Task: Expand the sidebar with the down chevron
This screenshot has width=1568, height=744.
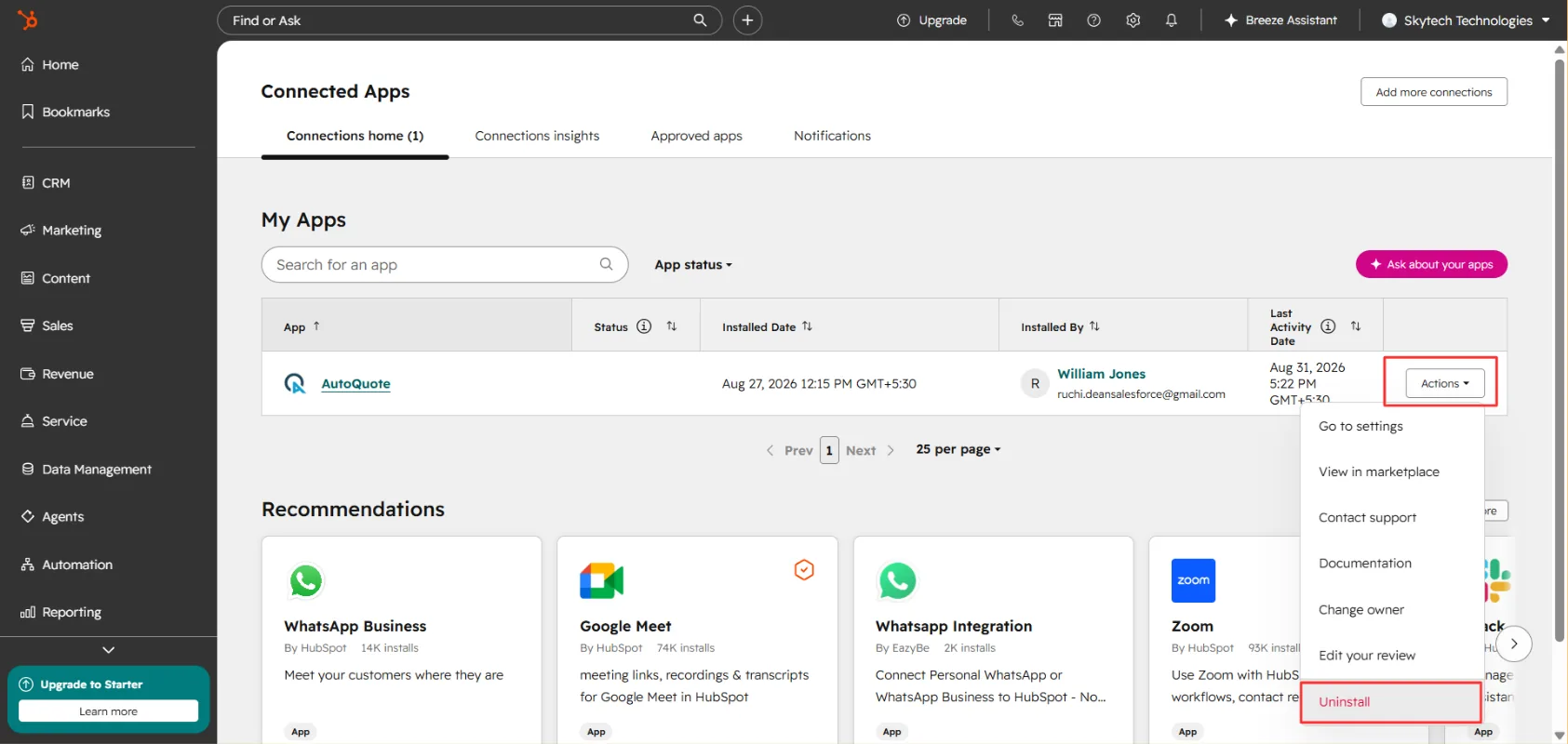Action: [x=108, y=650]
